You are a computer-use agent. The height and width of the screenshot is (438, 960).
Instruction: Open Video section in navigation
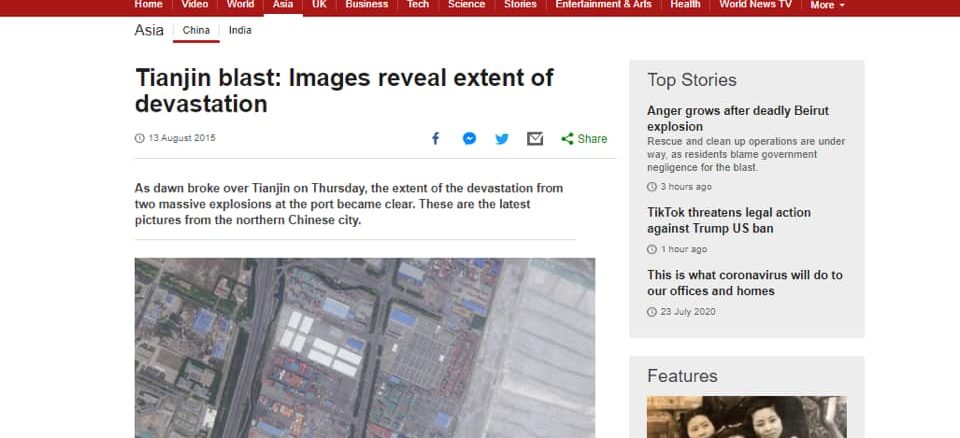click(194, 4)
